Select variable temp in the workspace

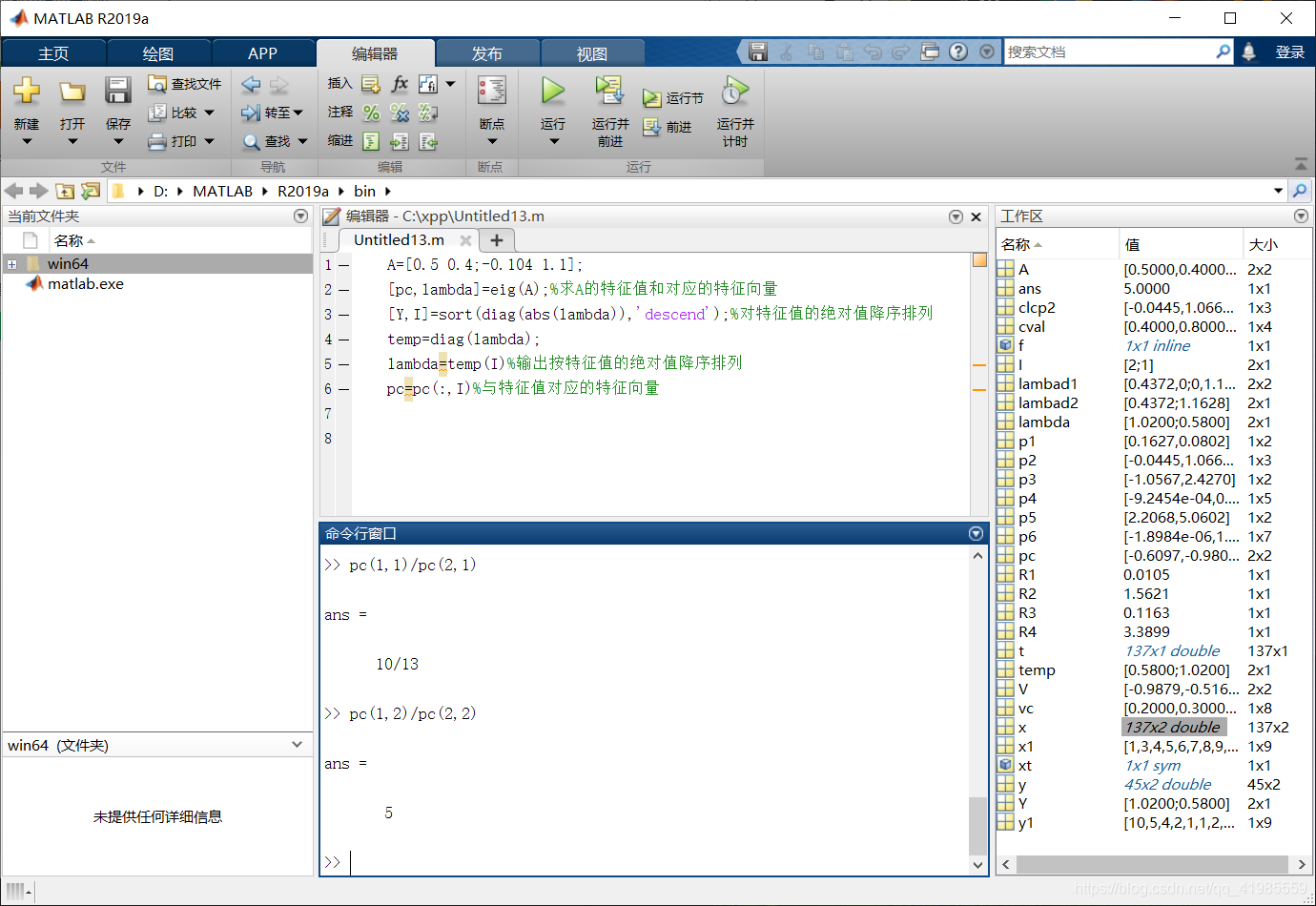pos(1037,669)
